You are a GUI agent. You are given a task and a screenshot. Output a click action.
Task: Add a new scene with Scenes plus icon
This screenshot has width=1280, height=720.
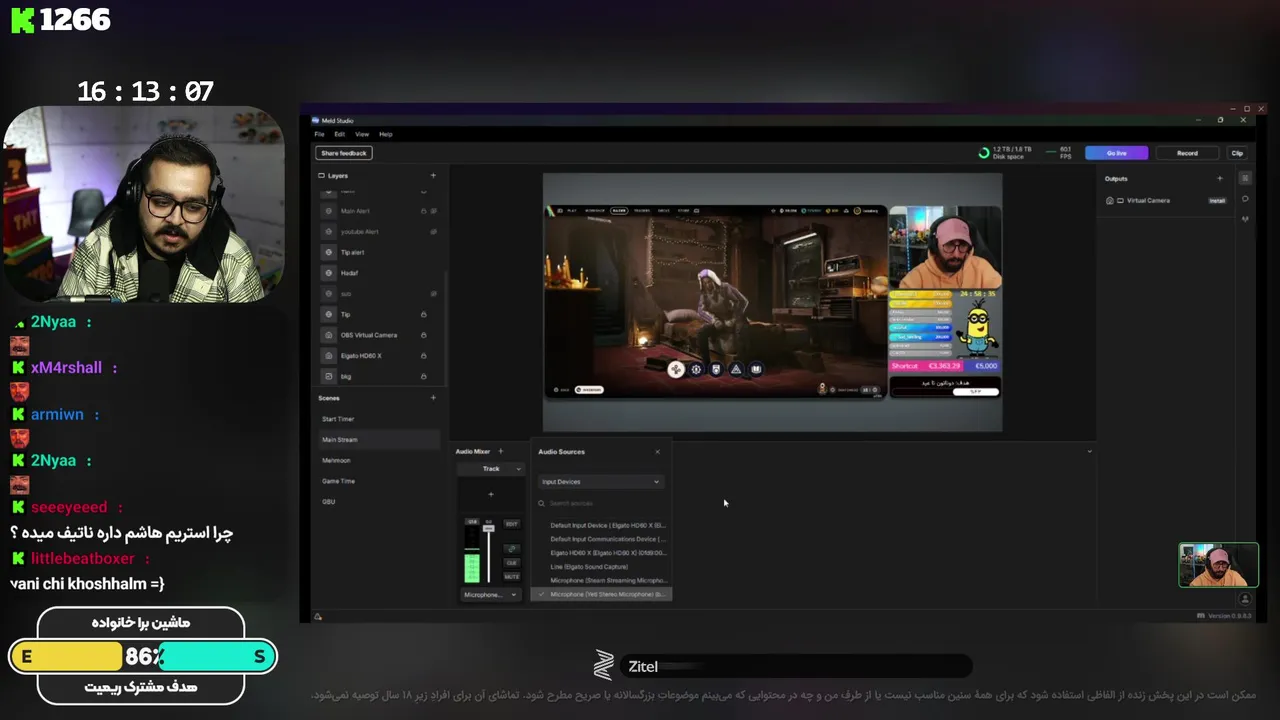click(x=433, y=398)
